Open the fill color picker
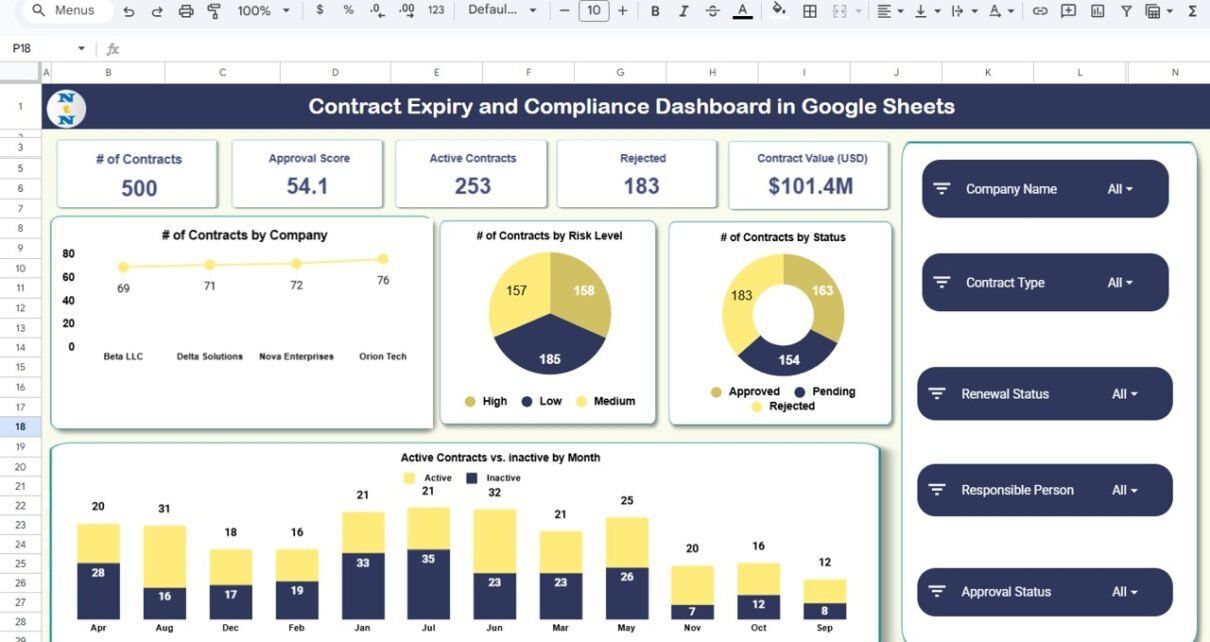This screenshot has width=1210, height=642. pos(779,11)
